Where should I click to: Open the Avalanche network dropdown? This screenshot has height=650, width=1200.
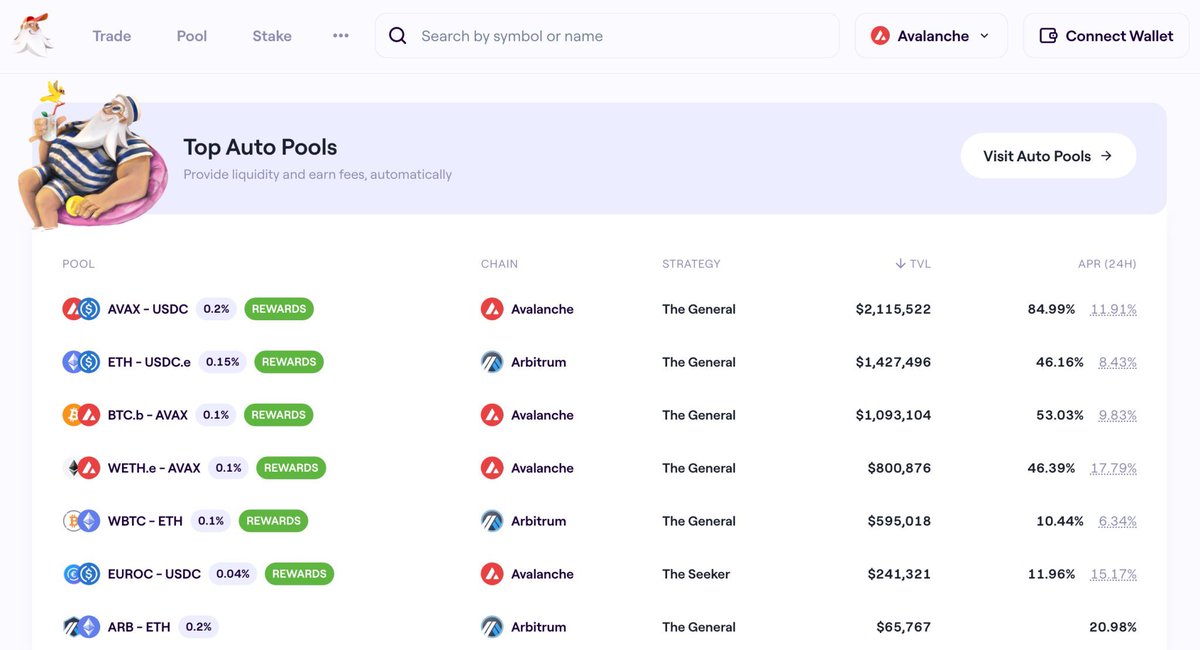click(x=931, y=36)
